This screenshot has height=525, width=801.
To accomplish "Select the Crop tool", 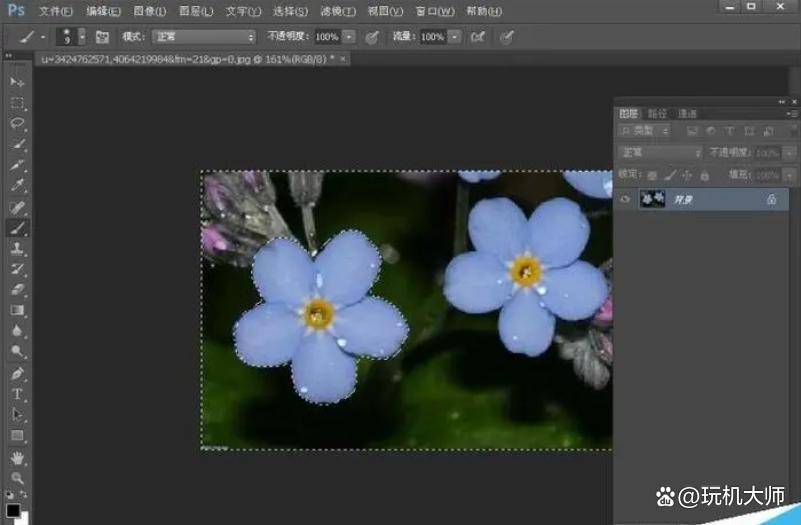I will [x=17, y=165].
